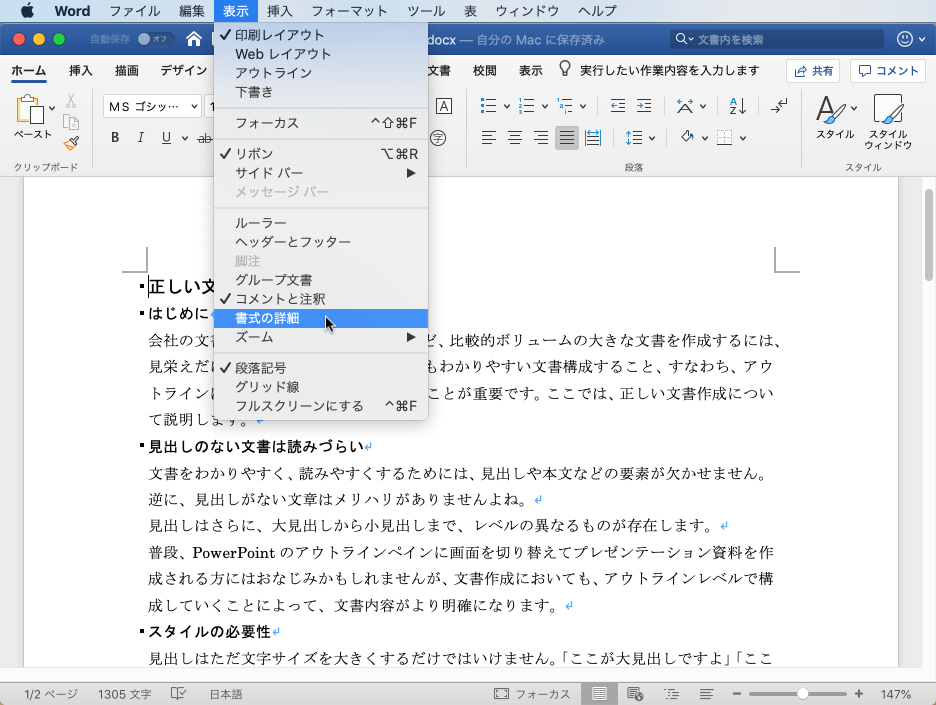The height and width of the screenshot is (705, 936).
Task: Click the Paste clipboard icon
Action: (29, 110)
